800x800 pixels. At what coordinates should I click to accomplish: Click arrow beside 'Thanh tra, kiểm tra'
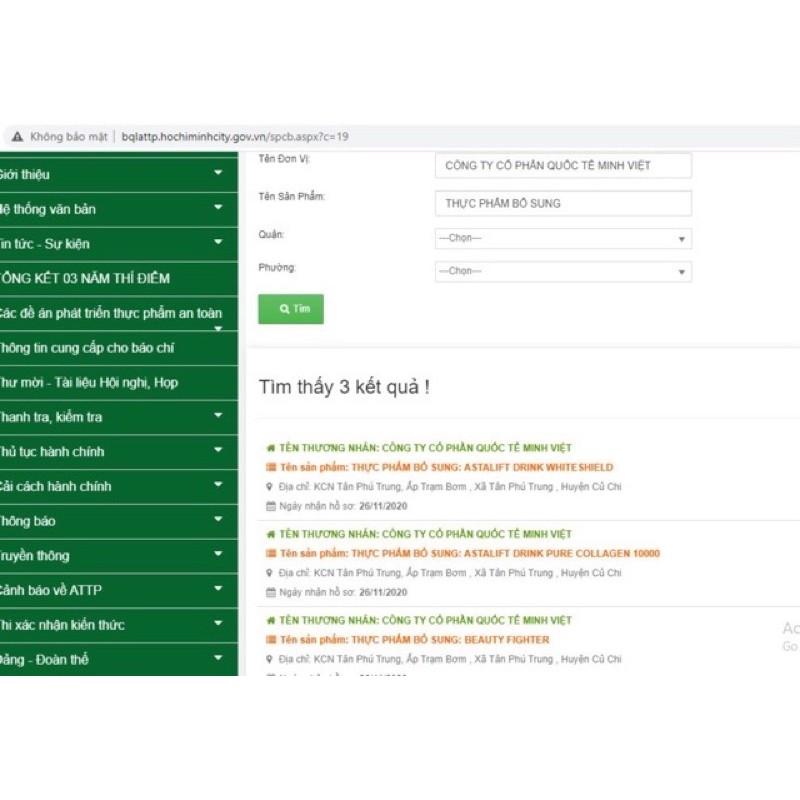(218, 416)
